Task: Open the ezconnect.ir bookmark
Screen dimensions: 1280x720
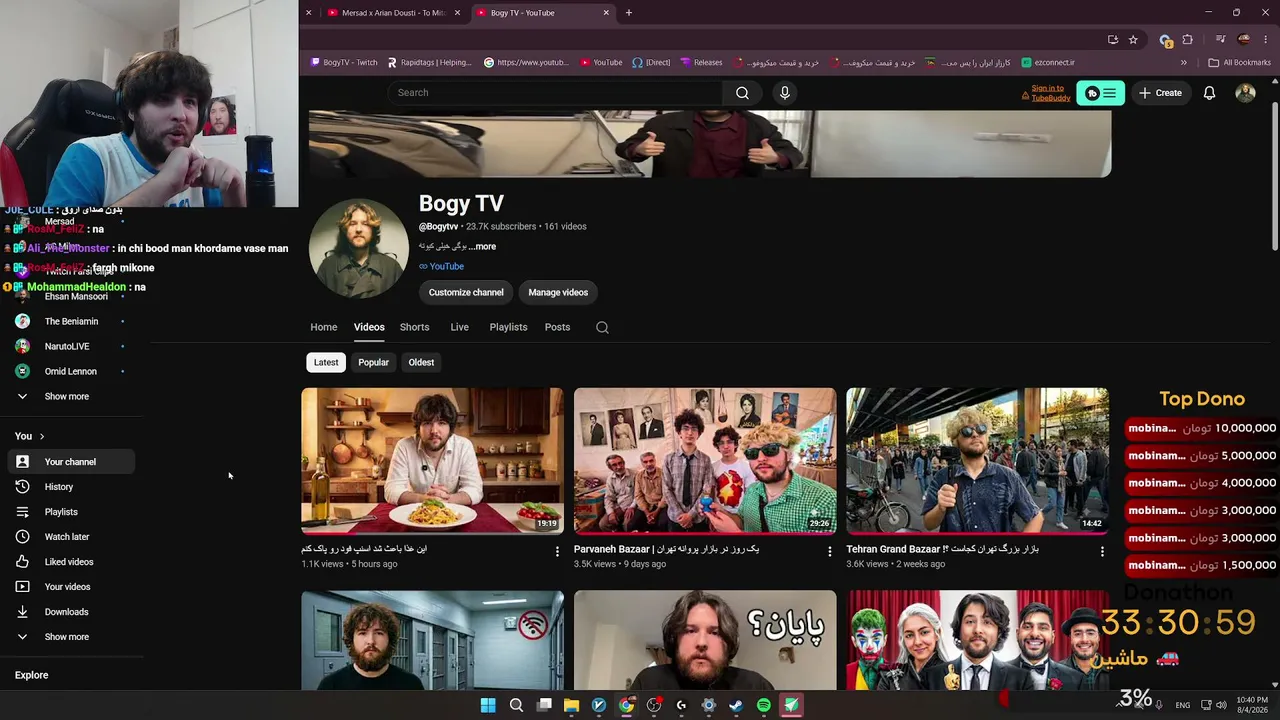Action: [x=1048, y=63]
